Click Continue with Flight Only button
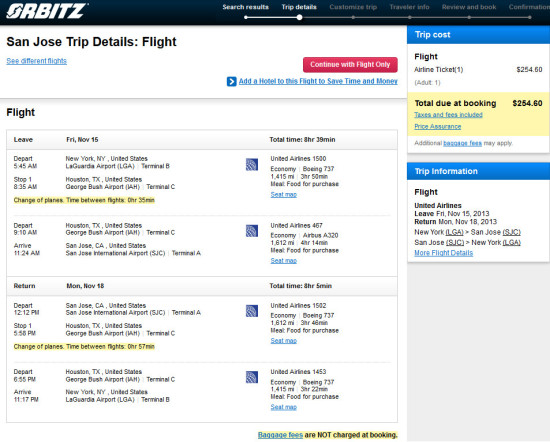 pos(350,65)
